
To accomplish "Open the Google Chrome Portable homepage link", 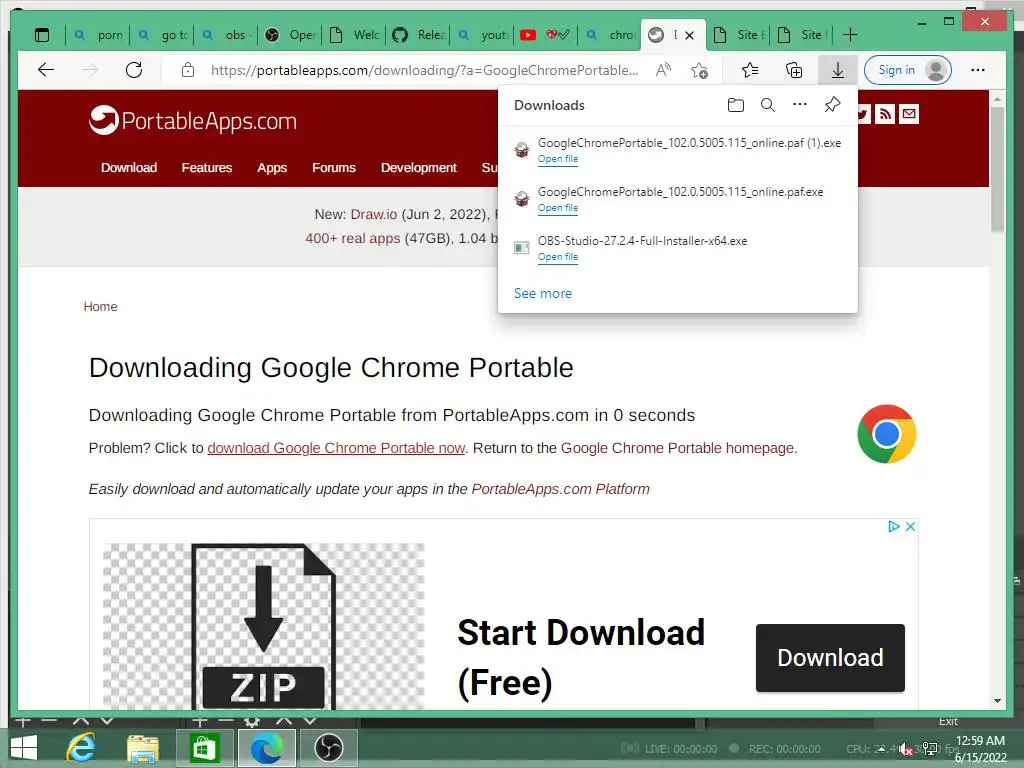I will click(678, 448).
